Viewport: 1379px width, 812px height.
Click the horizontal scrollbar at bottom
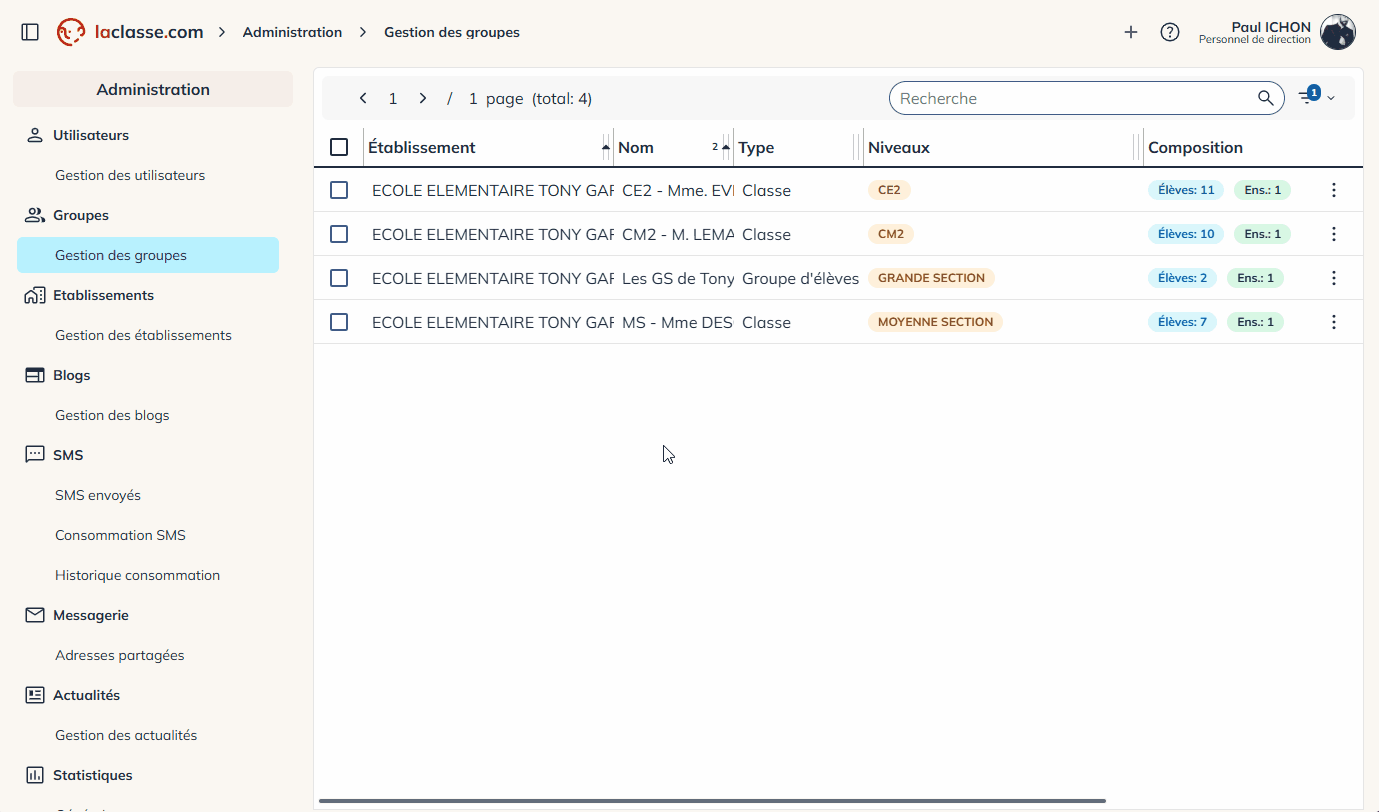click(x=712, y=801)
